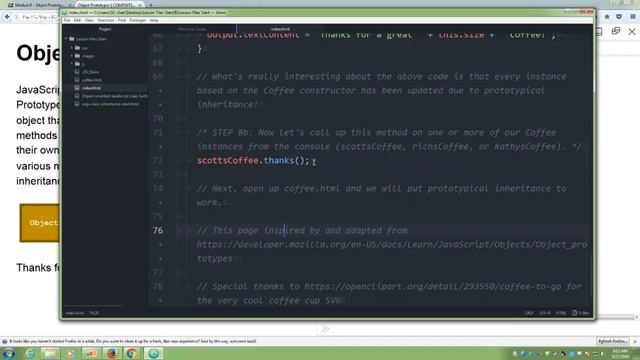Open coffee.html in the project tree

91,80
